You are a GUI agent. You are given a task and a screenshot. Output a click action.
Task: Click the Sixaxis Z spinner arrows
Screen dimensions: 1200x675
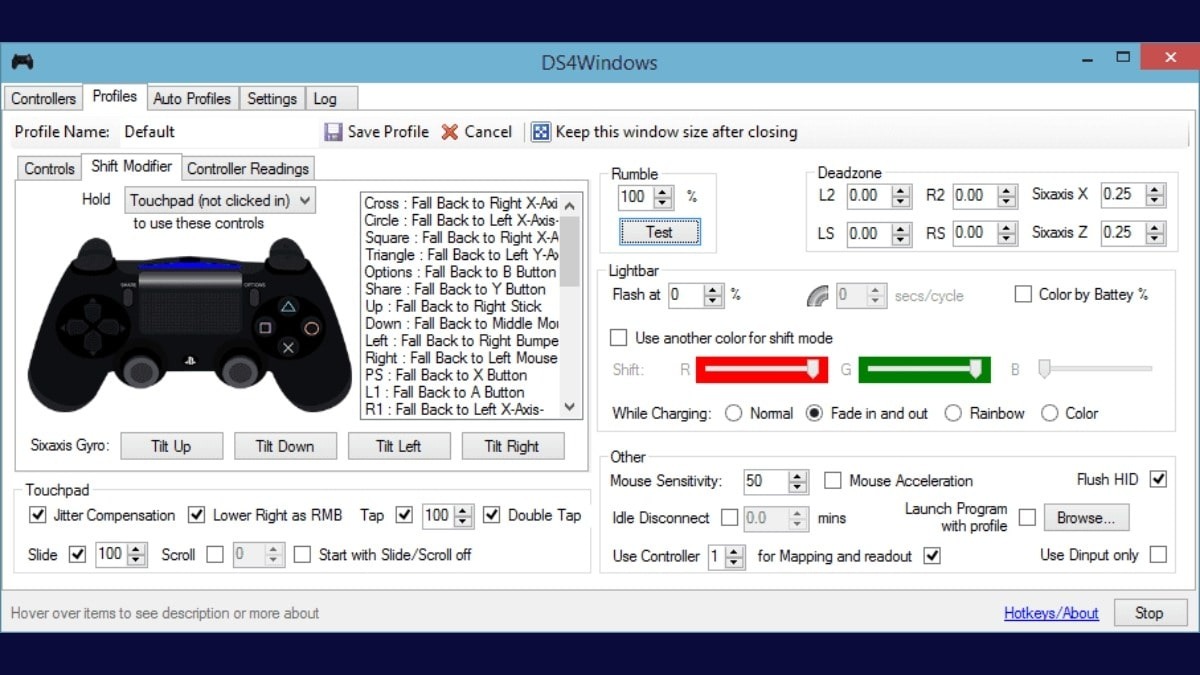(x=1156, y=233)
